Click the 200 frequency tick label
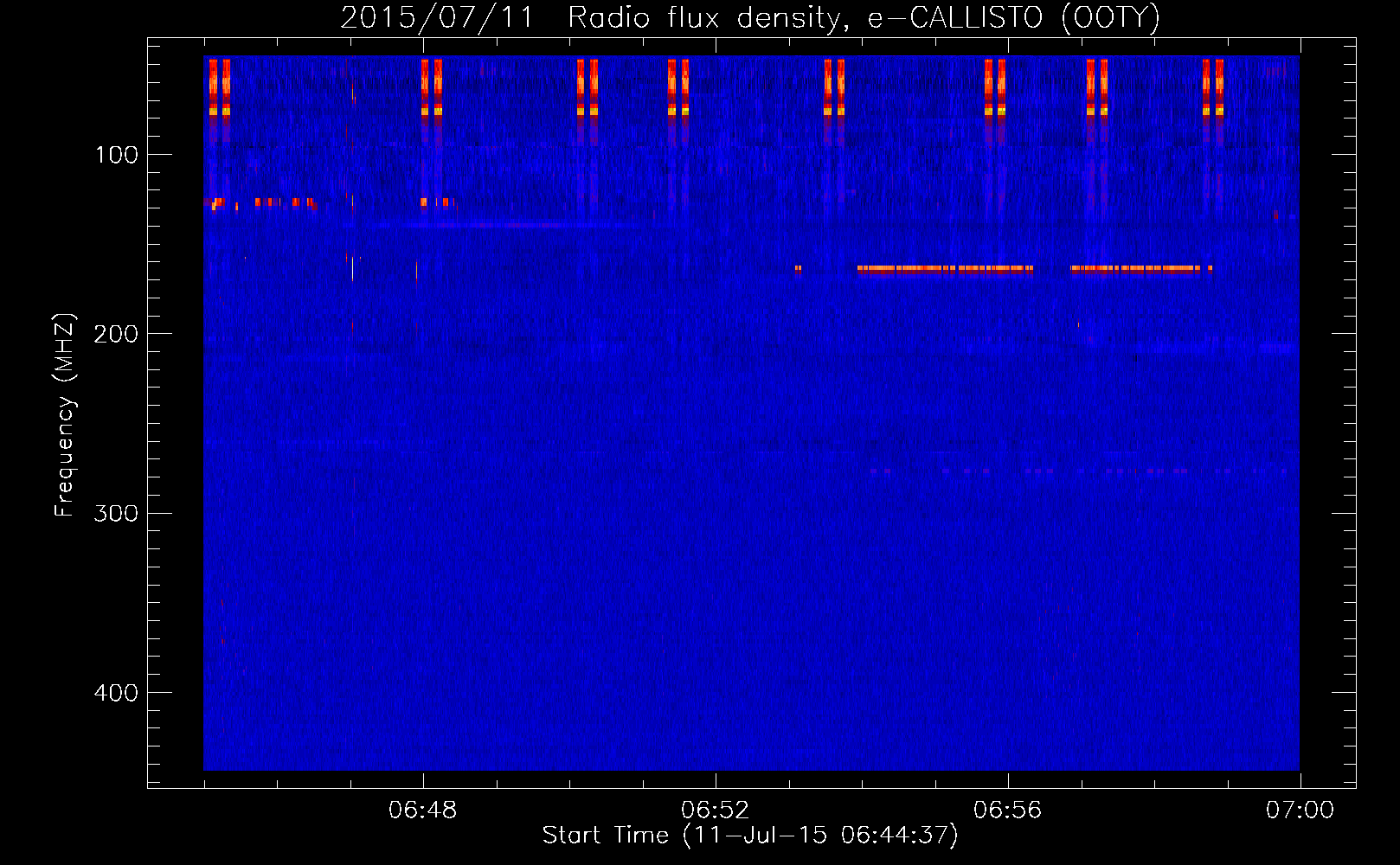 coord(117,334)
